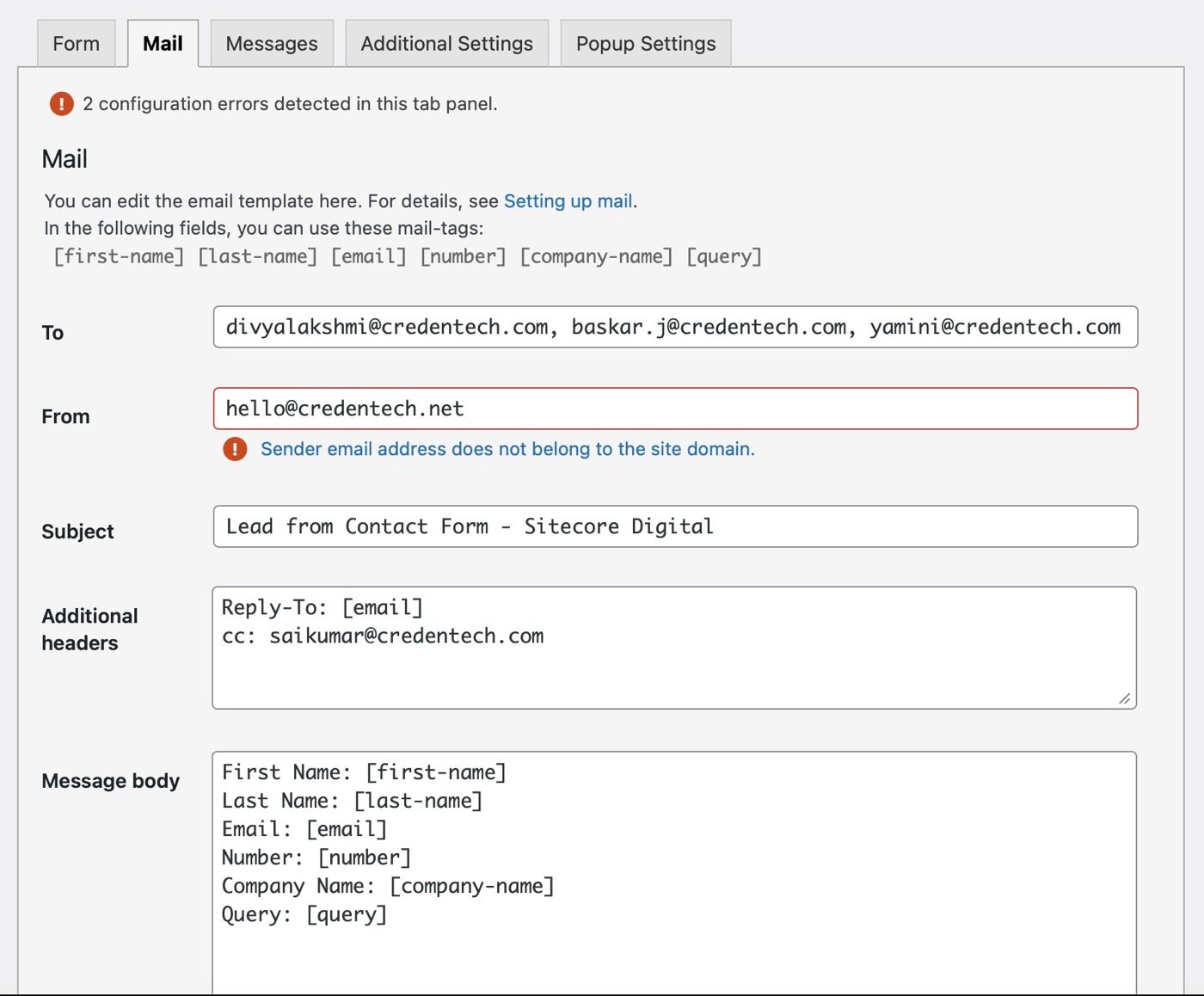Click the [last-name] mail-tag
1204x996 pixels.
tap(258, 256)
